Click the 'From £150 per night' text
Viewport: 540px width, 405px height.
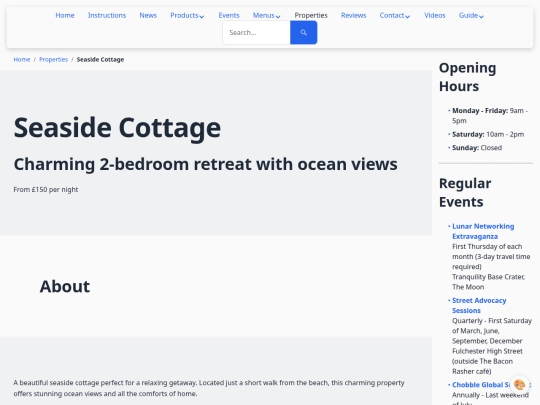click(46, 189)
